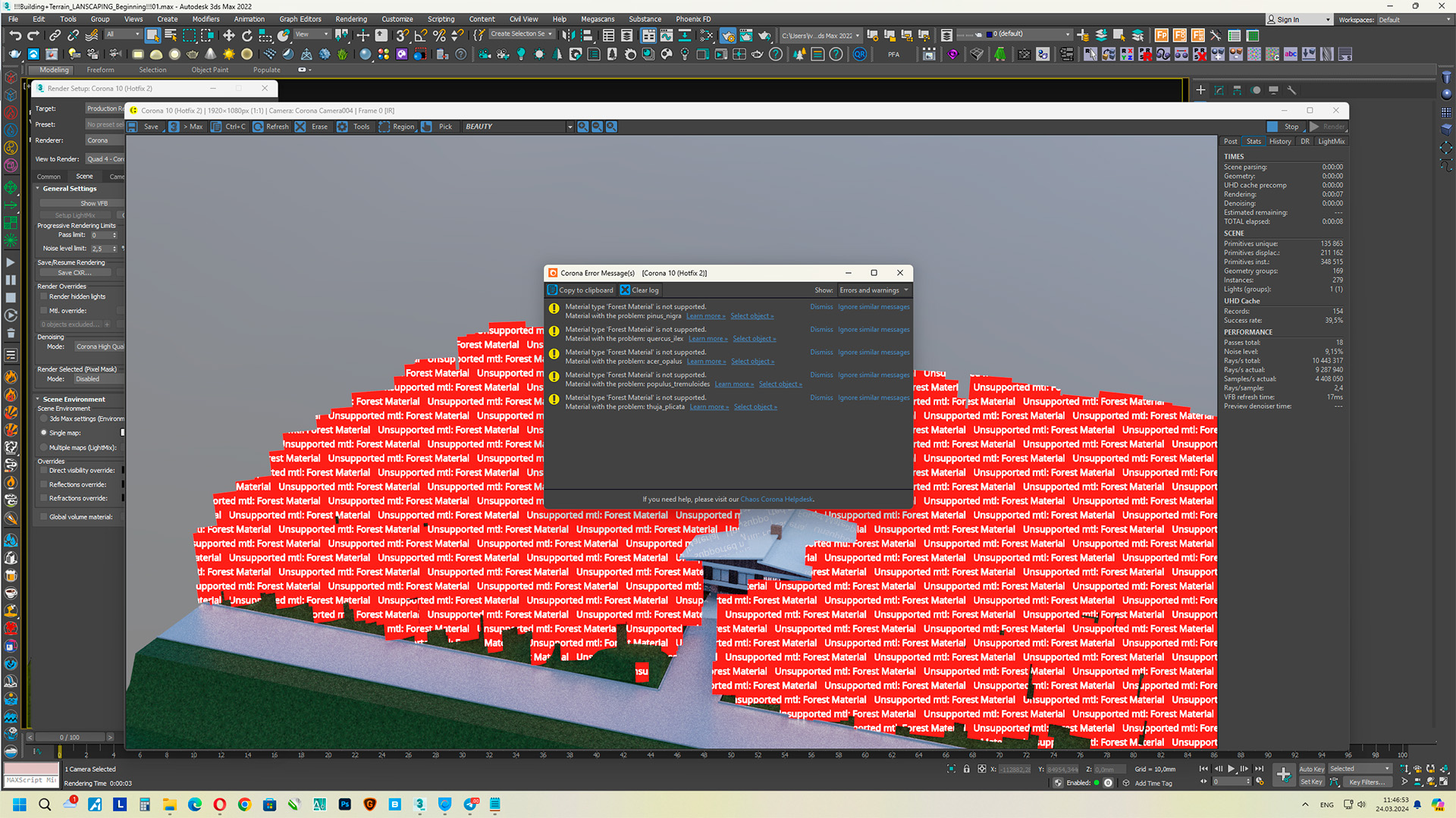Click the Auto Key button
This screenshot has width=1456, height=818.
1311,769
